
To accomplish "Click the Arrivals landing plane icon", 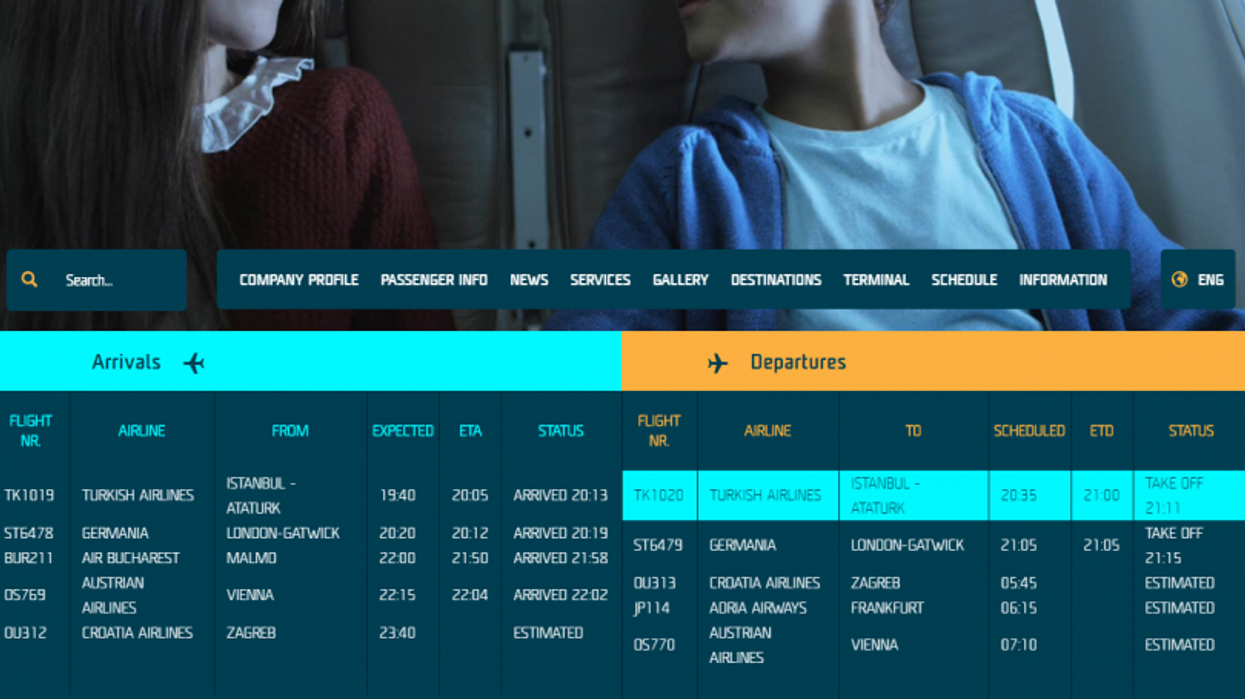I will [x=194, y=363].
